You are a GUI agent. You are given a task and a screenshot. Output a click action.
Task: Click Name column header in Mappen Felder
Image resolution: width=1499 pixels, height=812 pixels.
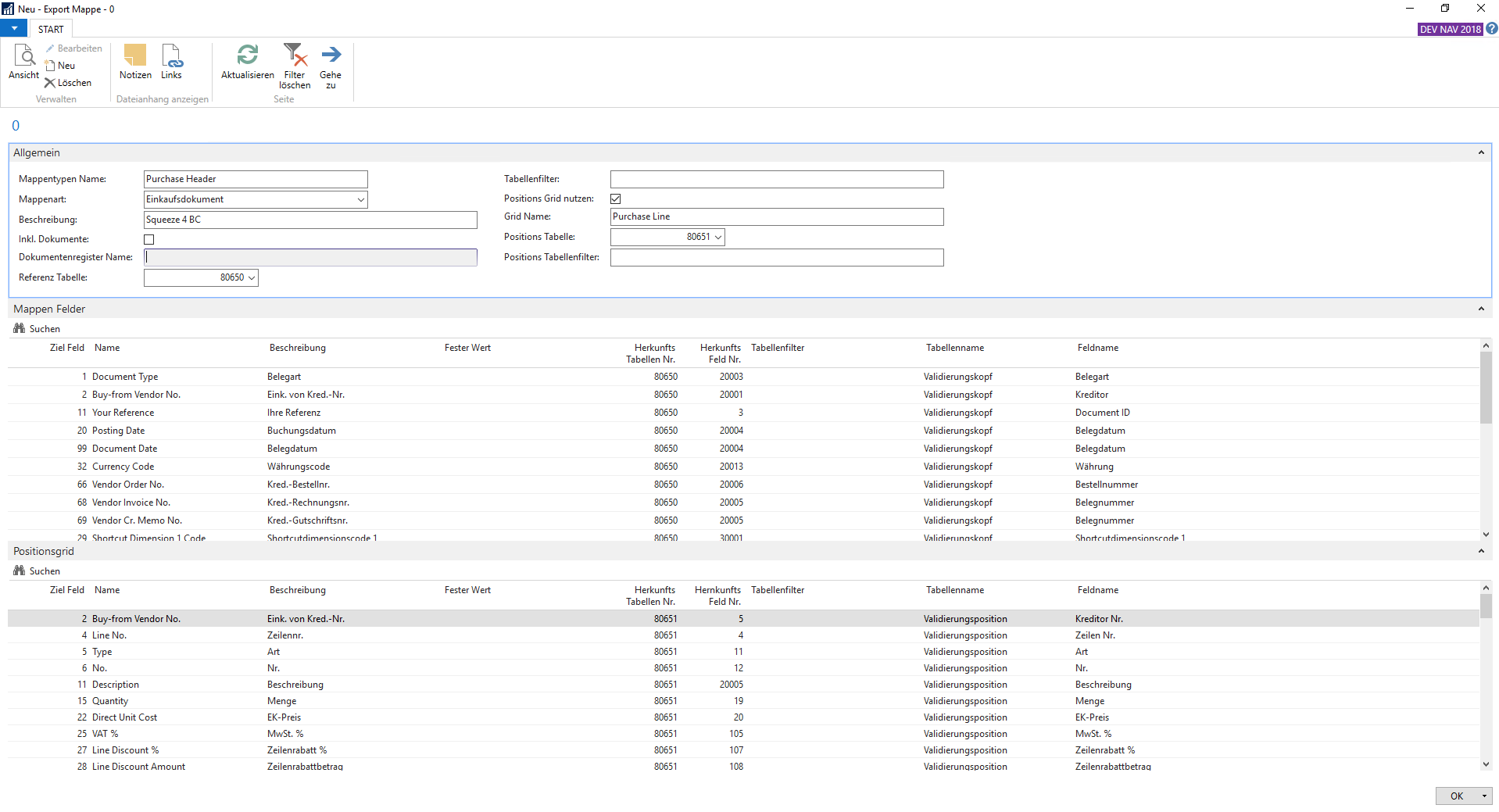107,348
